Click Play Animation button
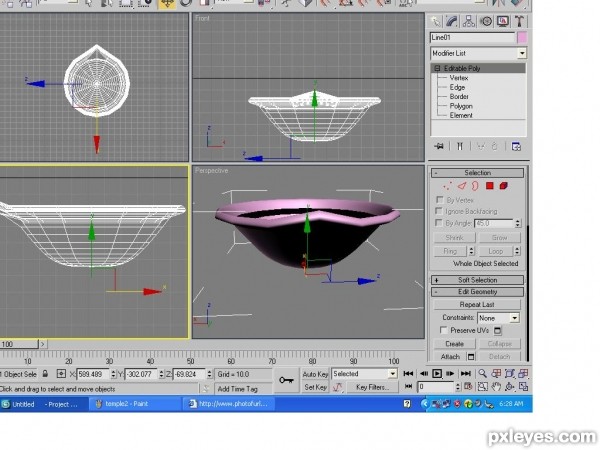600x450 pixels. (437, 373)
